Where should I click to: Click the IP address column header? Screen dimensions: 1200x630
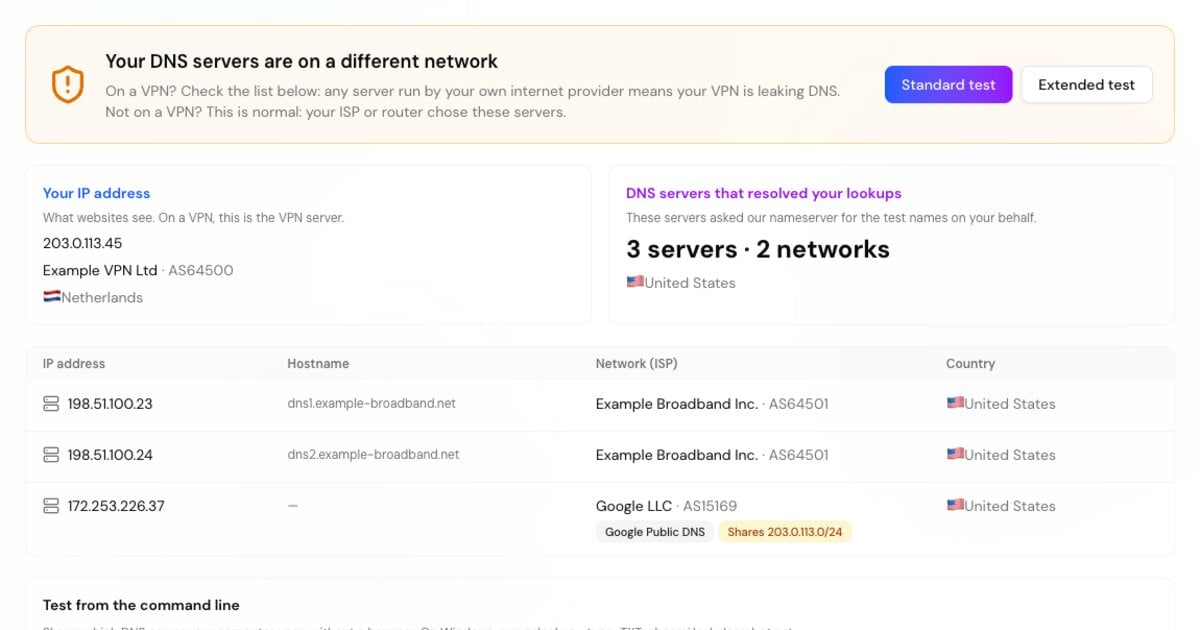click(74, 364)
